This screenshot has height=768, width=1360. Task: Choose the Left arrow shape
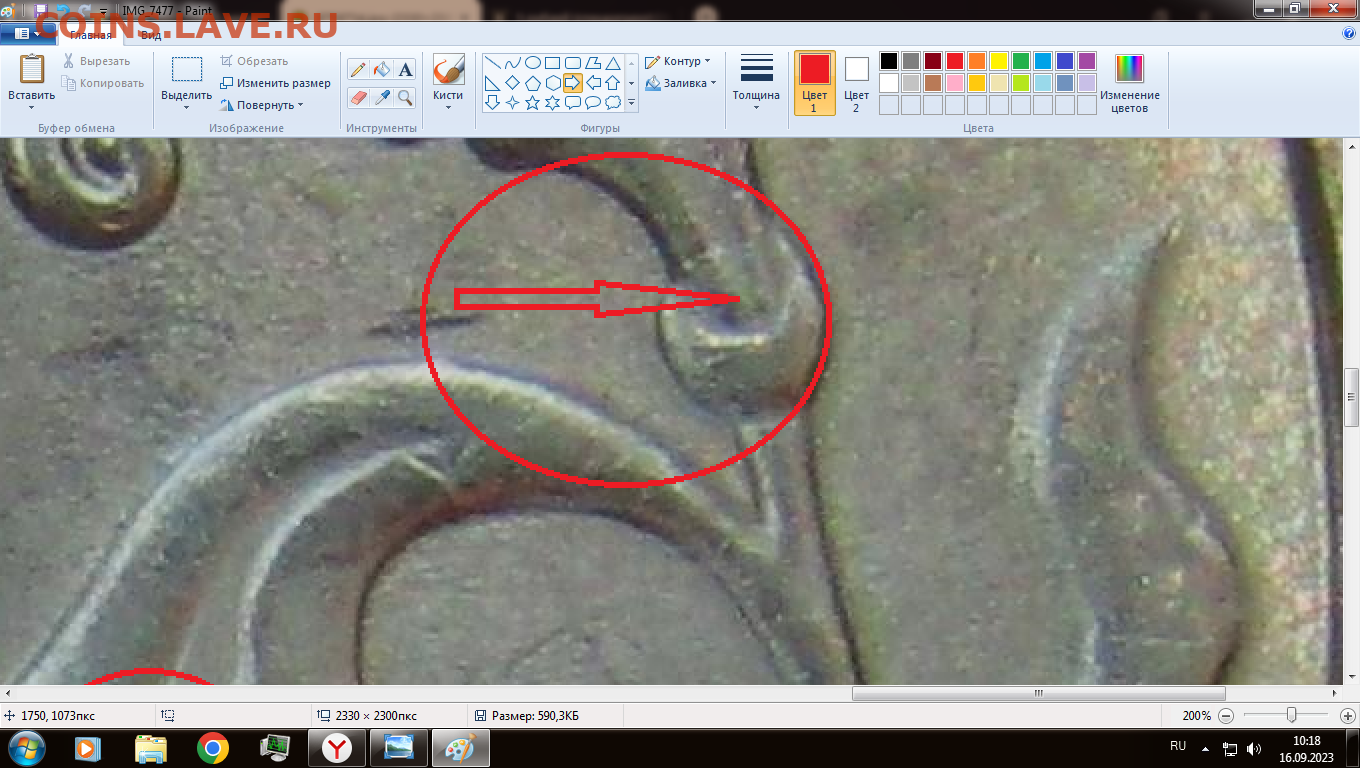(593, 83)
